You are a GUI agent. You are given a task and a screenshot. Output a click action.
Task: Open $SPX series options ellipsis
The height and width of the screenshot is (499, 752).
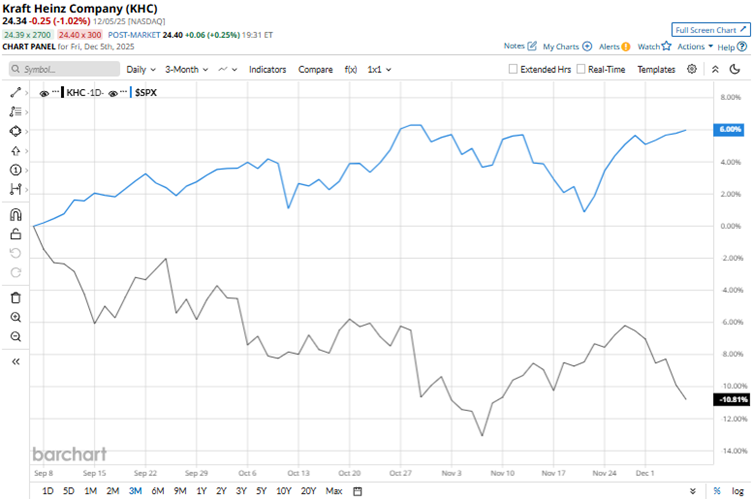coord(124,91)
